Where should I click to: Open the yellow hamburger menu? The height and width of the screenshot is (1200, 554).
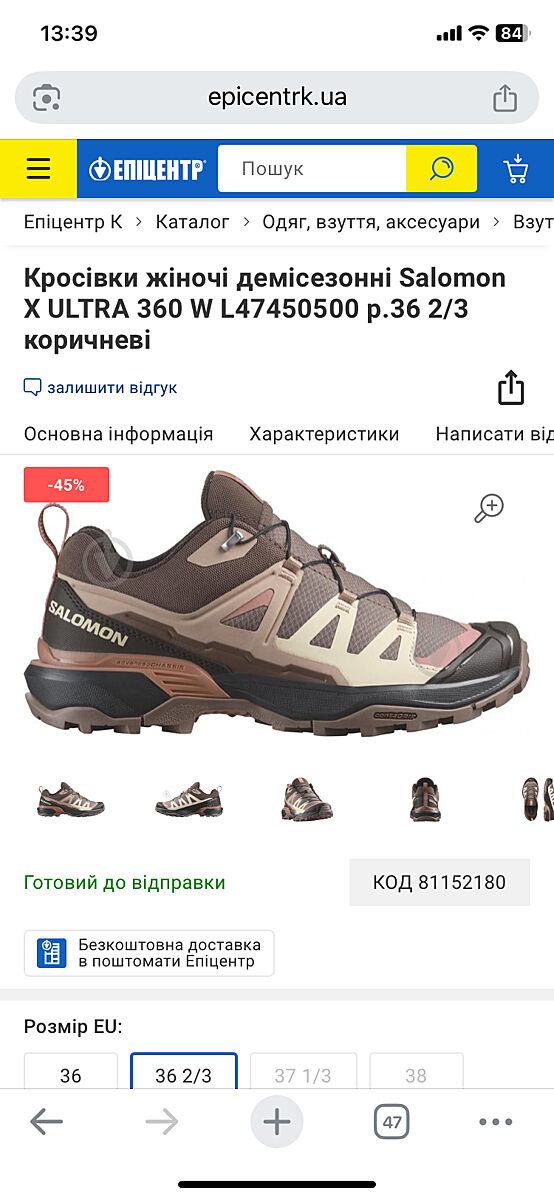tap(38, 169)
